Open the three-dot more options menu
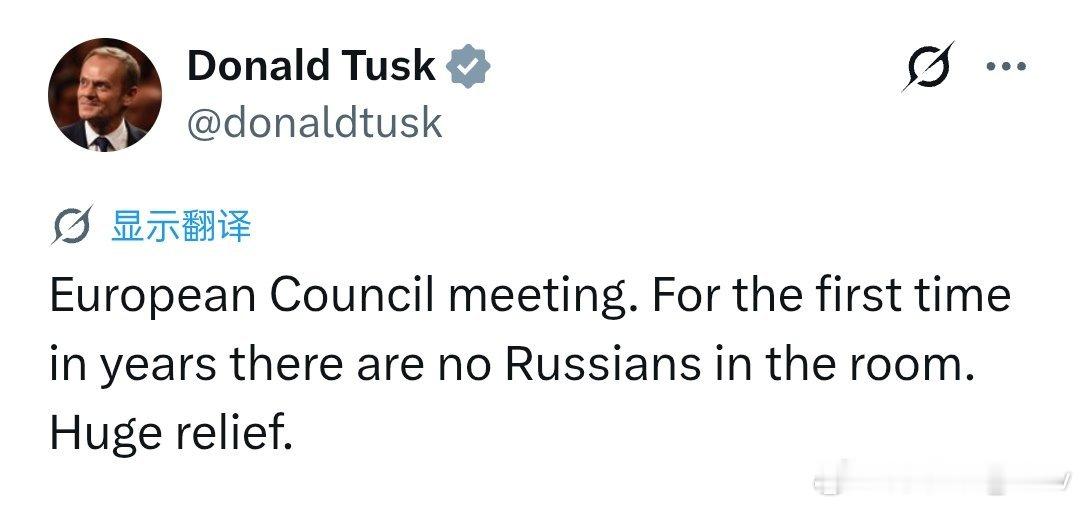This screenshot has height=506, width=1080. [x=1005, y=66]
